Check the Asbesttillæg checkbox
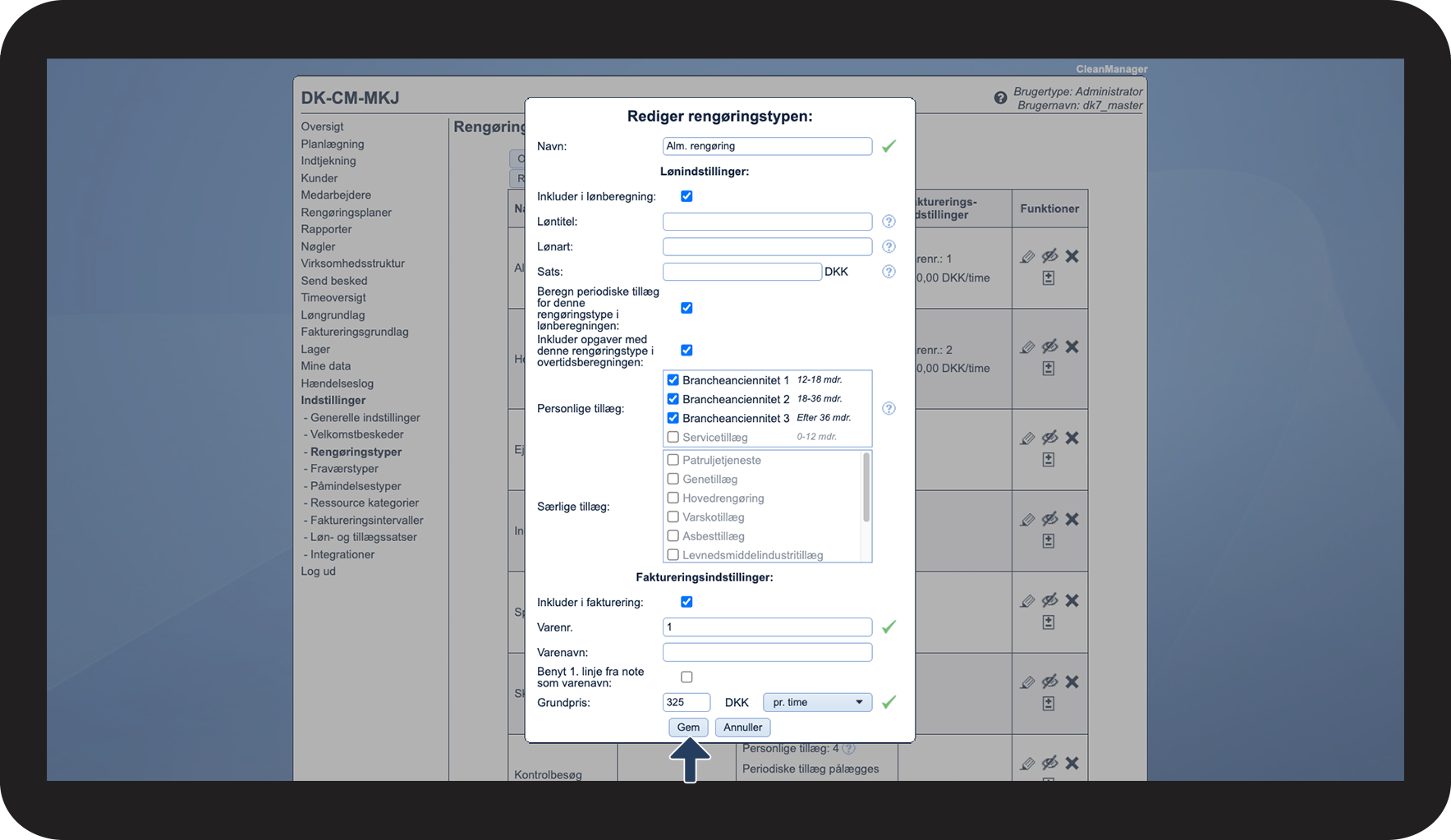 click(x=673, y=535)
